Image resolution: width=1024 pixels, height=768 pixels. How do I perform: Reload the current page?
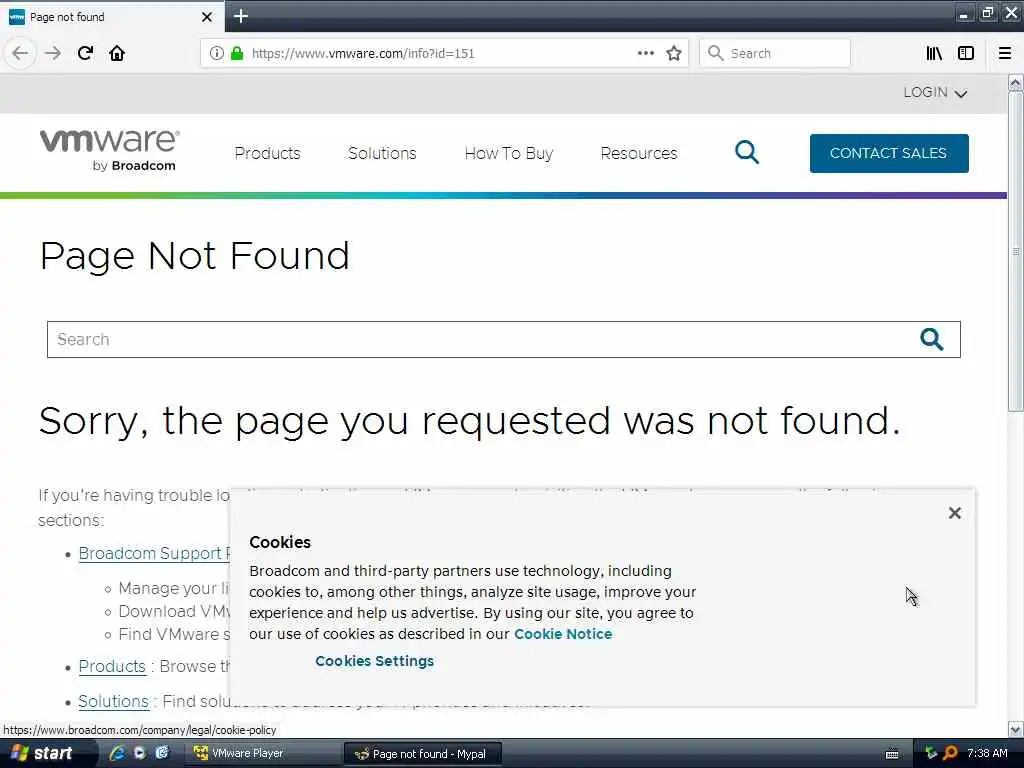tap(85, 53)
